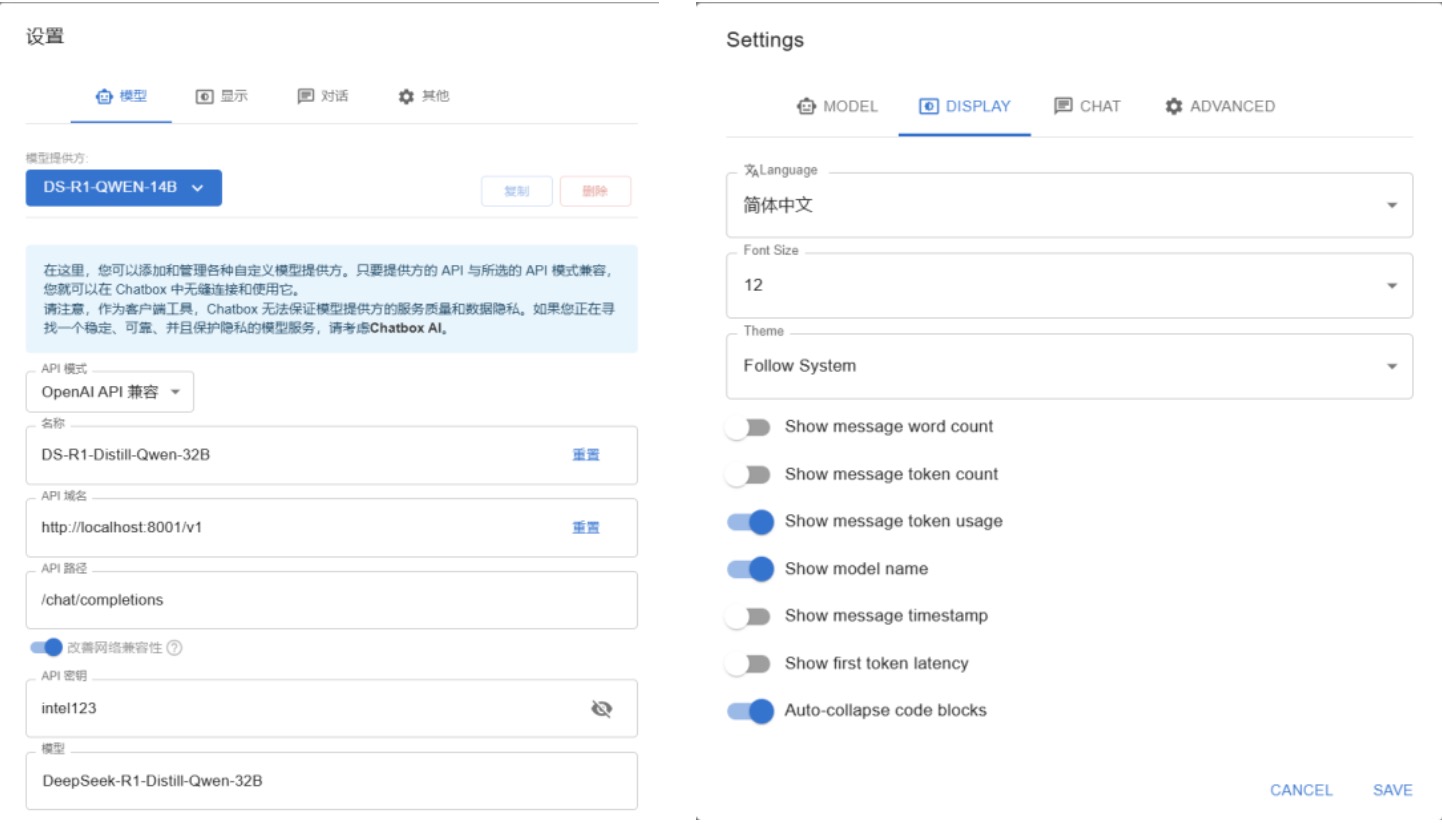Switch to the 显示 tab
This screenshot has height=824, width=1442.
click(x=221, y=97)
